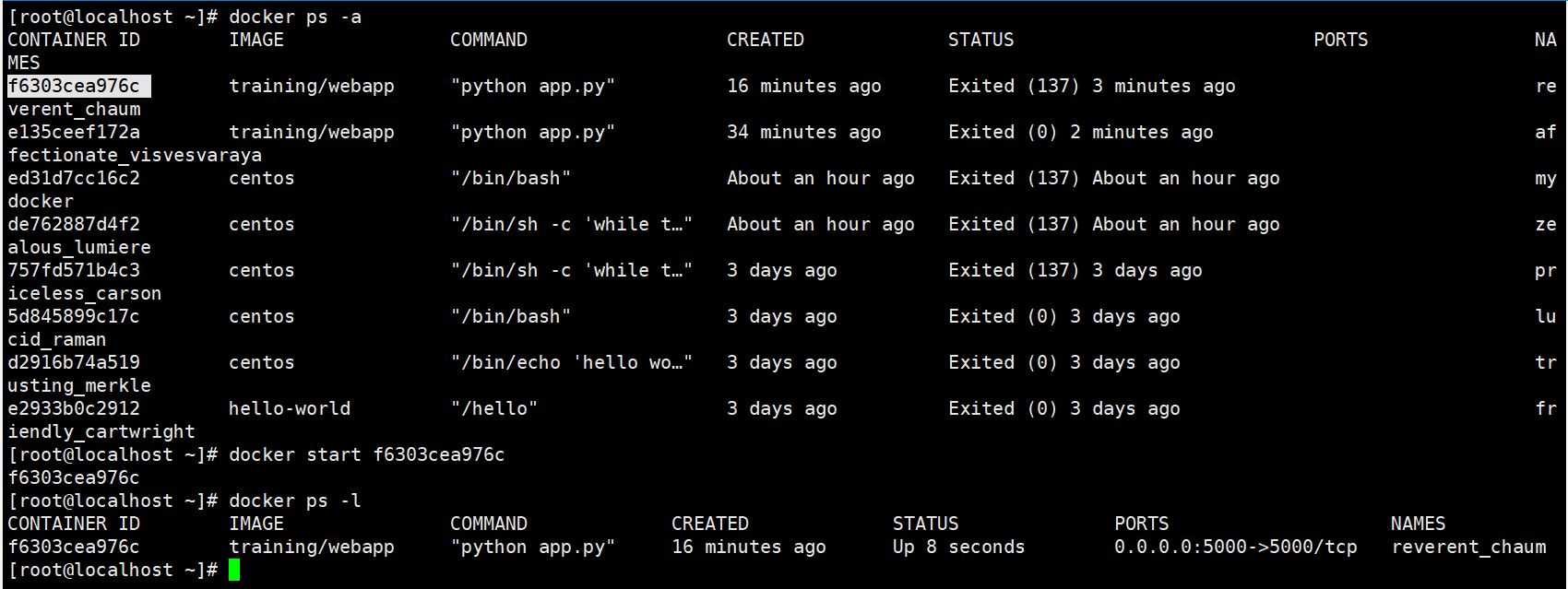Click the port mapping 0.0.0.0:5000->5000/tcp
This screenshot has width=1568, height=589.
coord(1236,547)
